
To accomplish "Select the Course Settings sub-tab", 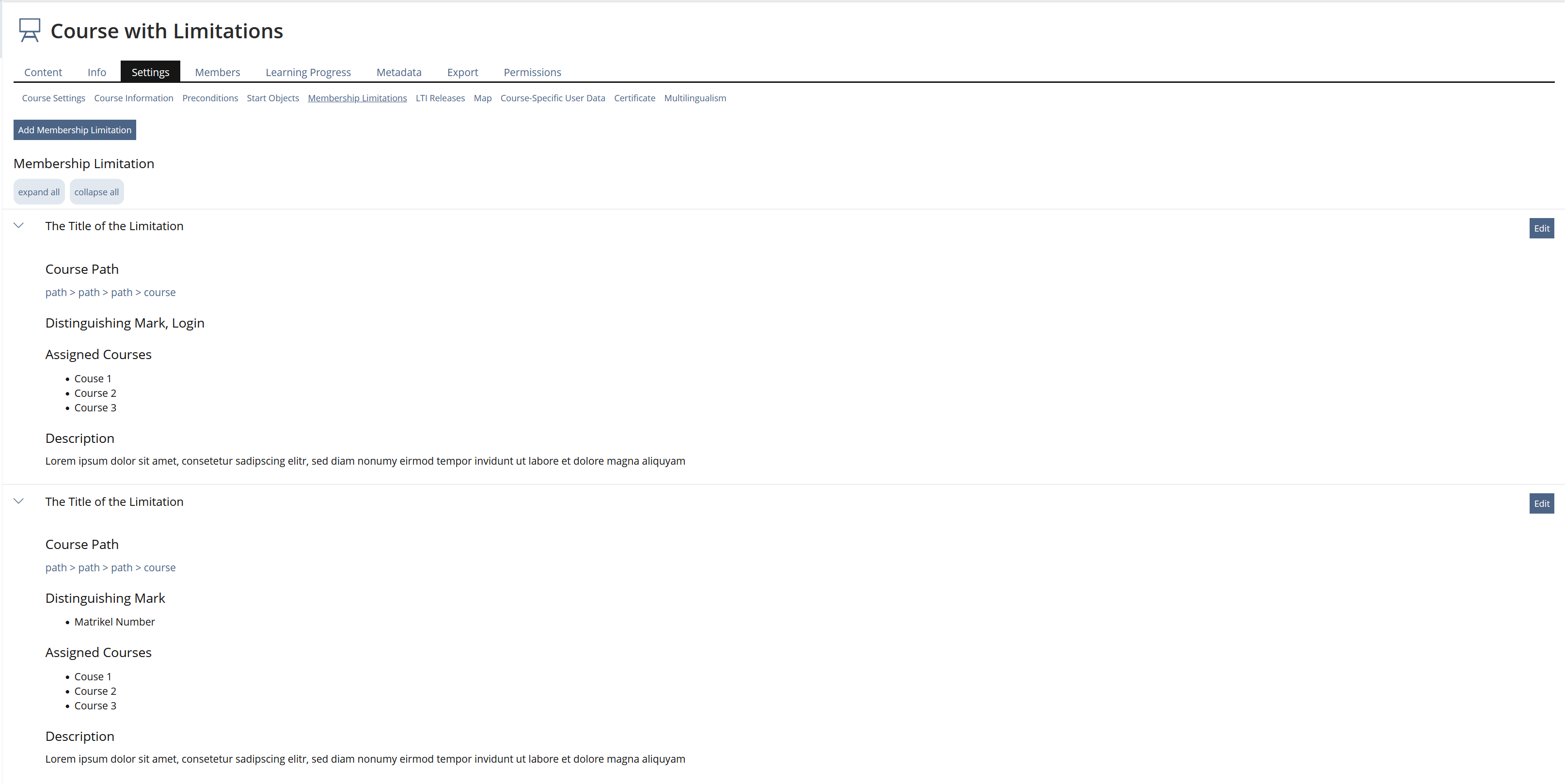I will point(53,98).
